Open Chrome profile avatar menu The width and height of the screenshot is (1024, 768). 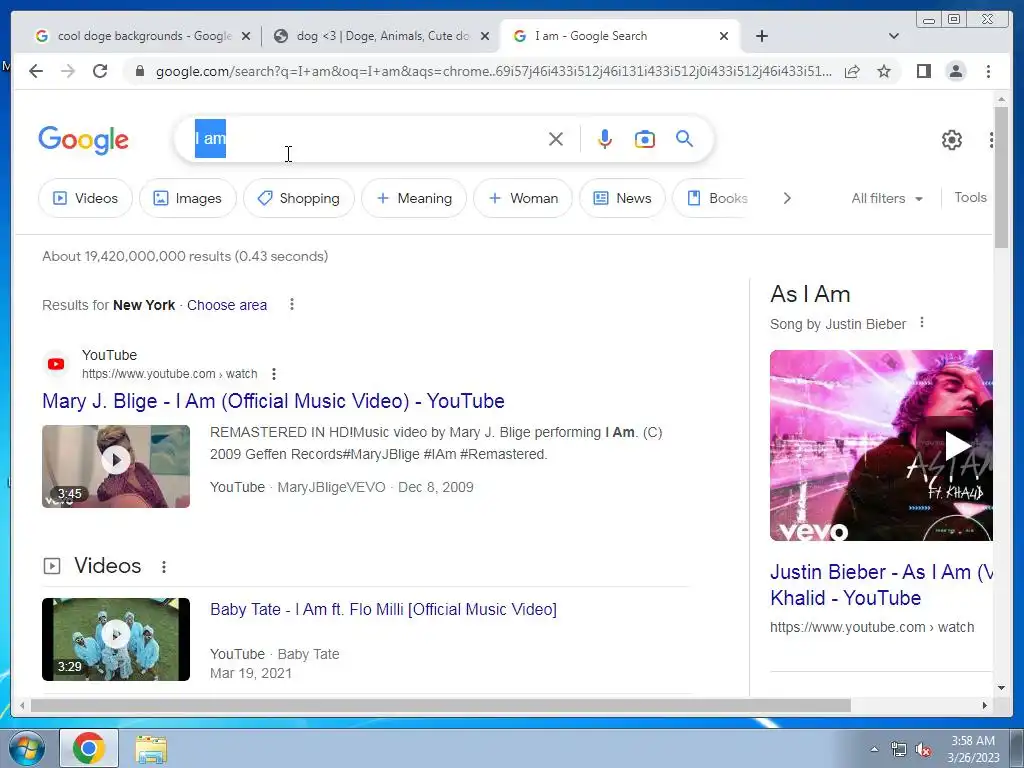[956, 71]
